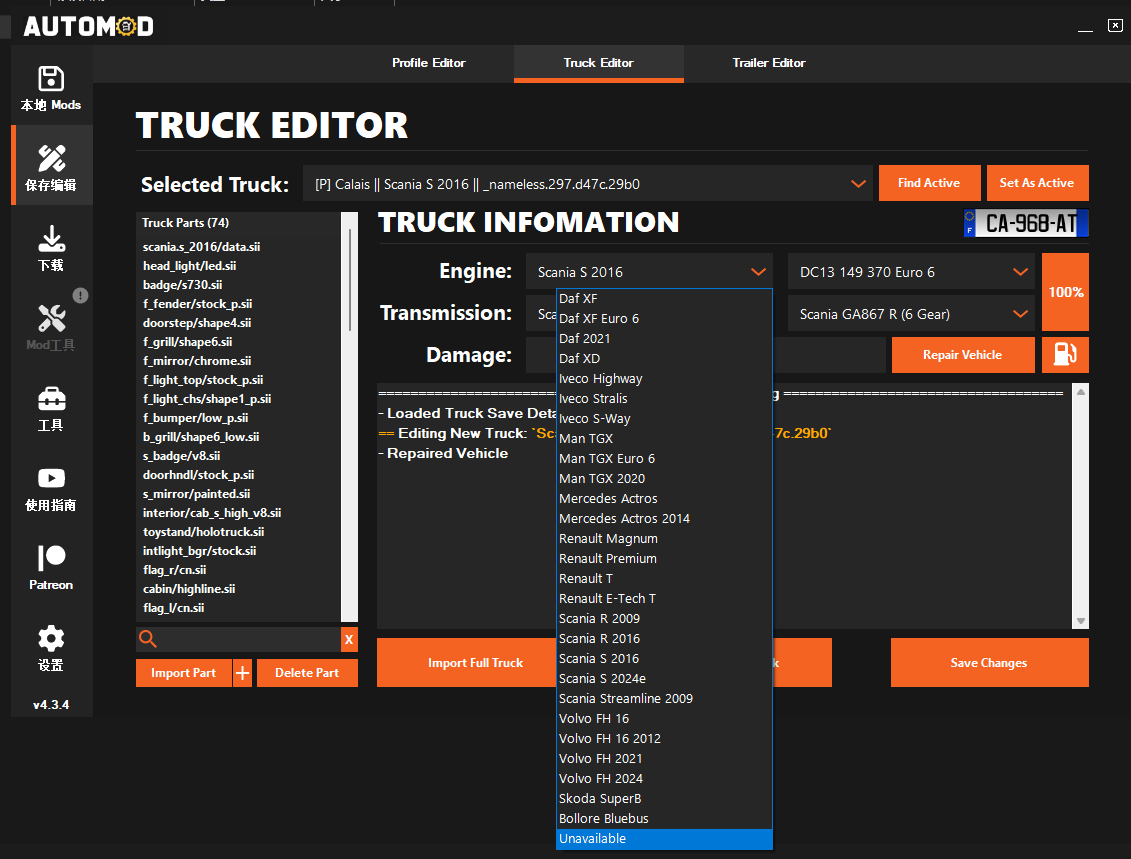
Task: Open the 使用指南 video guide
Action: click(50, 488)
